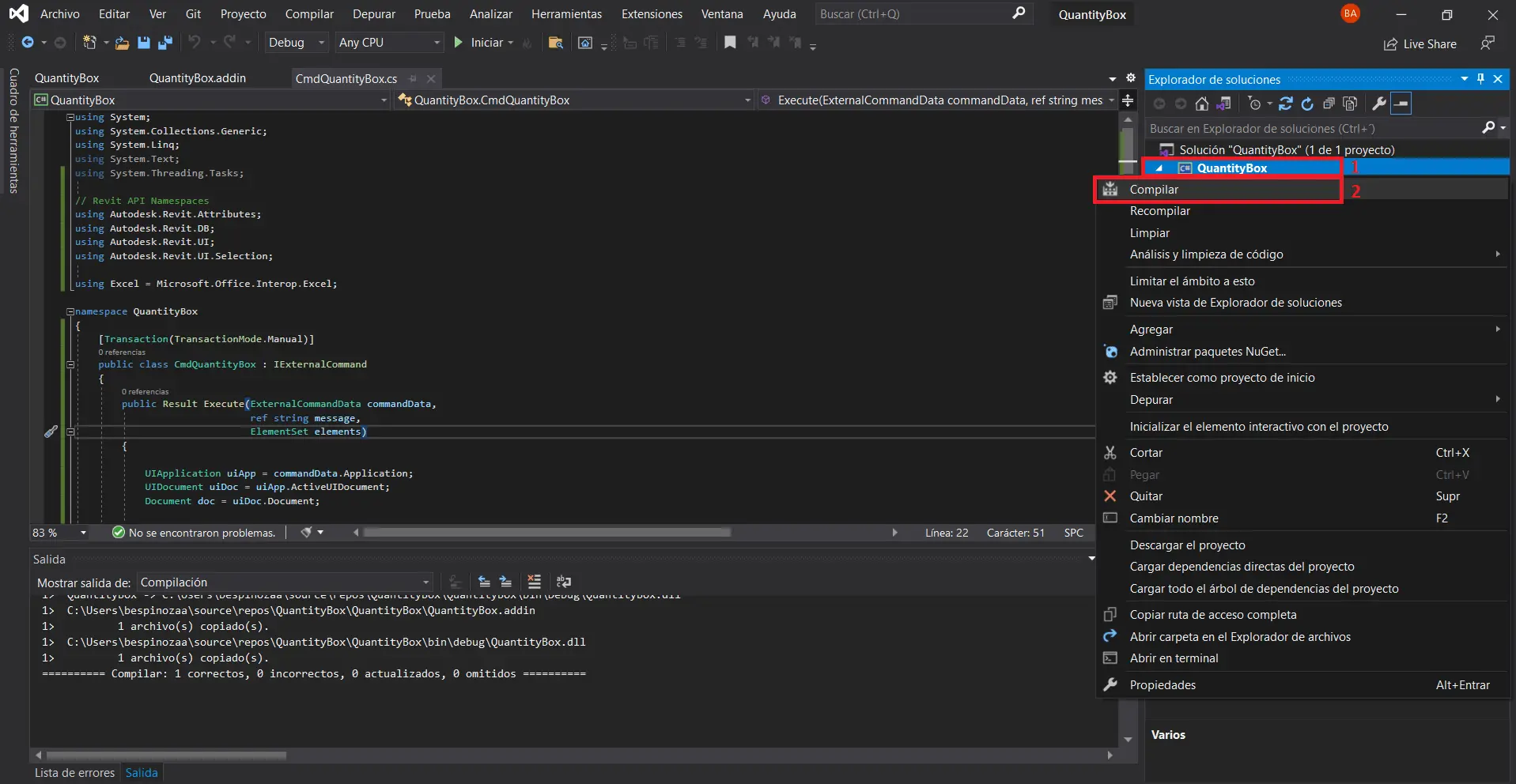
Task: Switch to the Lista de errores tab
Action: pos(74,773)
